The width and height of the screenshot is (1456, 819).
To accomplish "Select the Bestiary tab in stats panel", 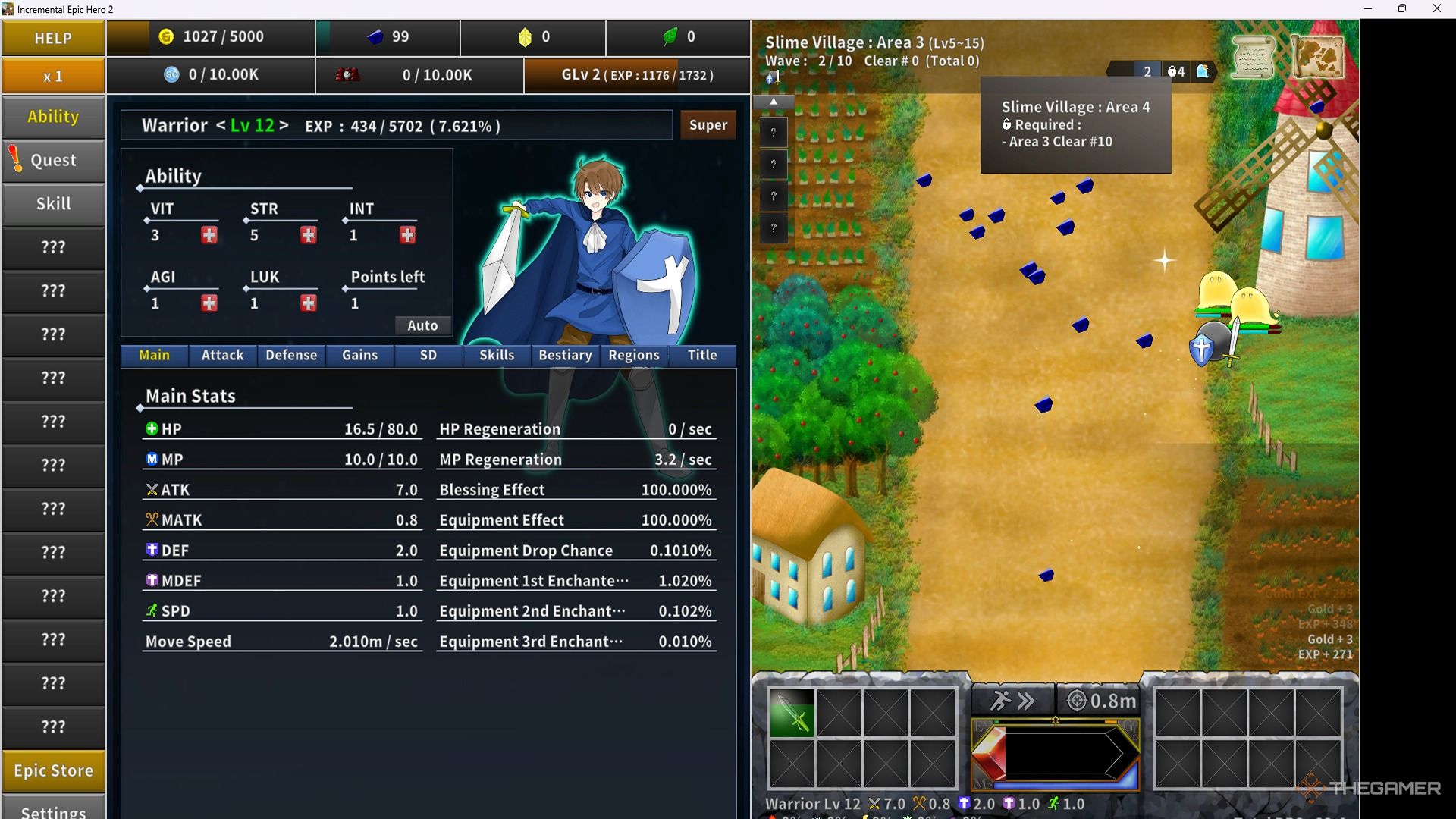I will click(x=565, y=355).
